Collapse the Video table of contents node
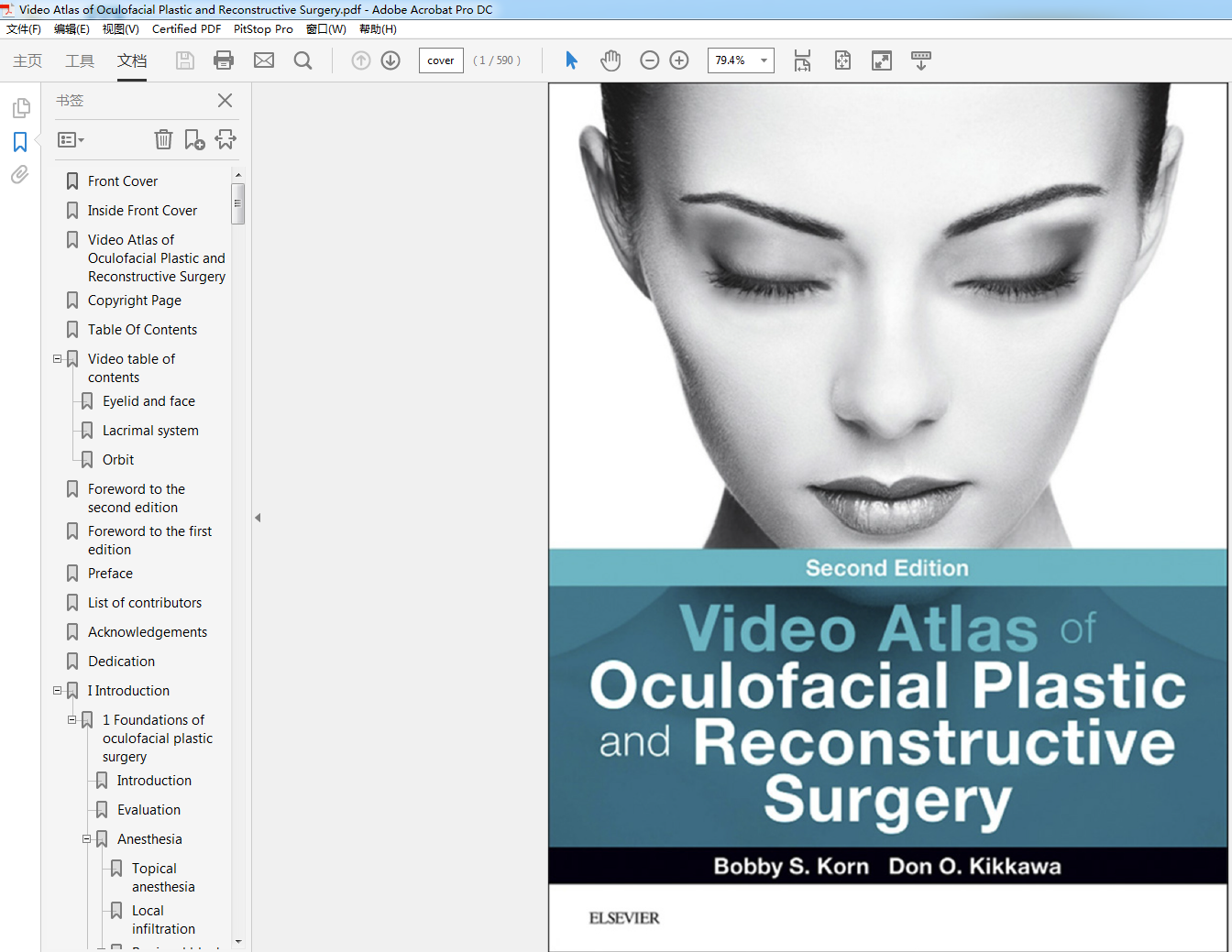Screen dimensions: 1232x952 pos(58,359)
